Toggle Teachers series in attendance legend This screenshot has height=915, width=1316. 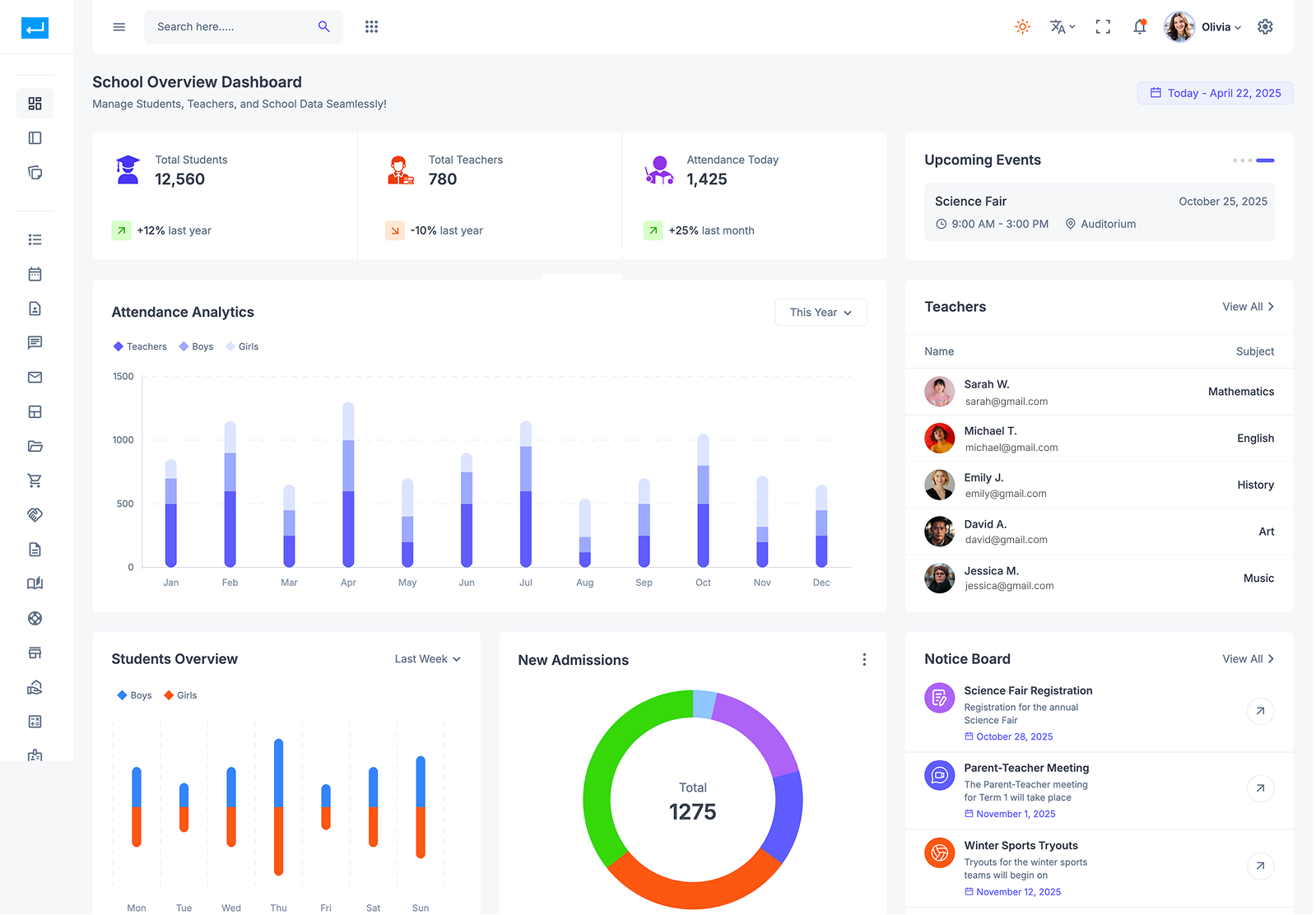pyautogui.click(x=140, y=347)
